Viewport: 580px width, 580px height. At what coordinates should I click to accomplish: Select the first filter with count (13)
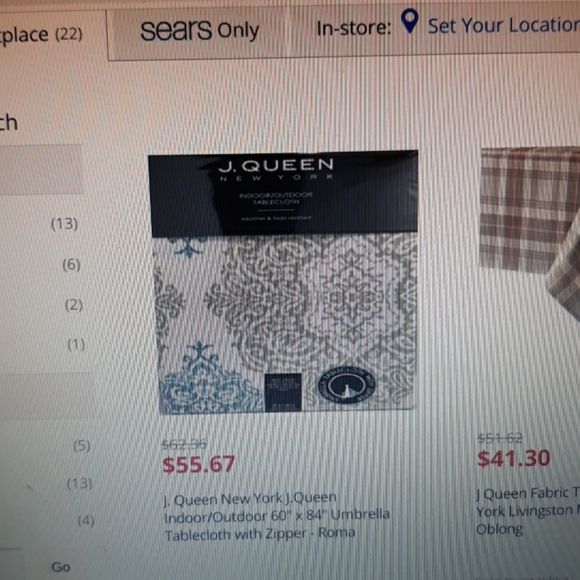click(64, 223)
